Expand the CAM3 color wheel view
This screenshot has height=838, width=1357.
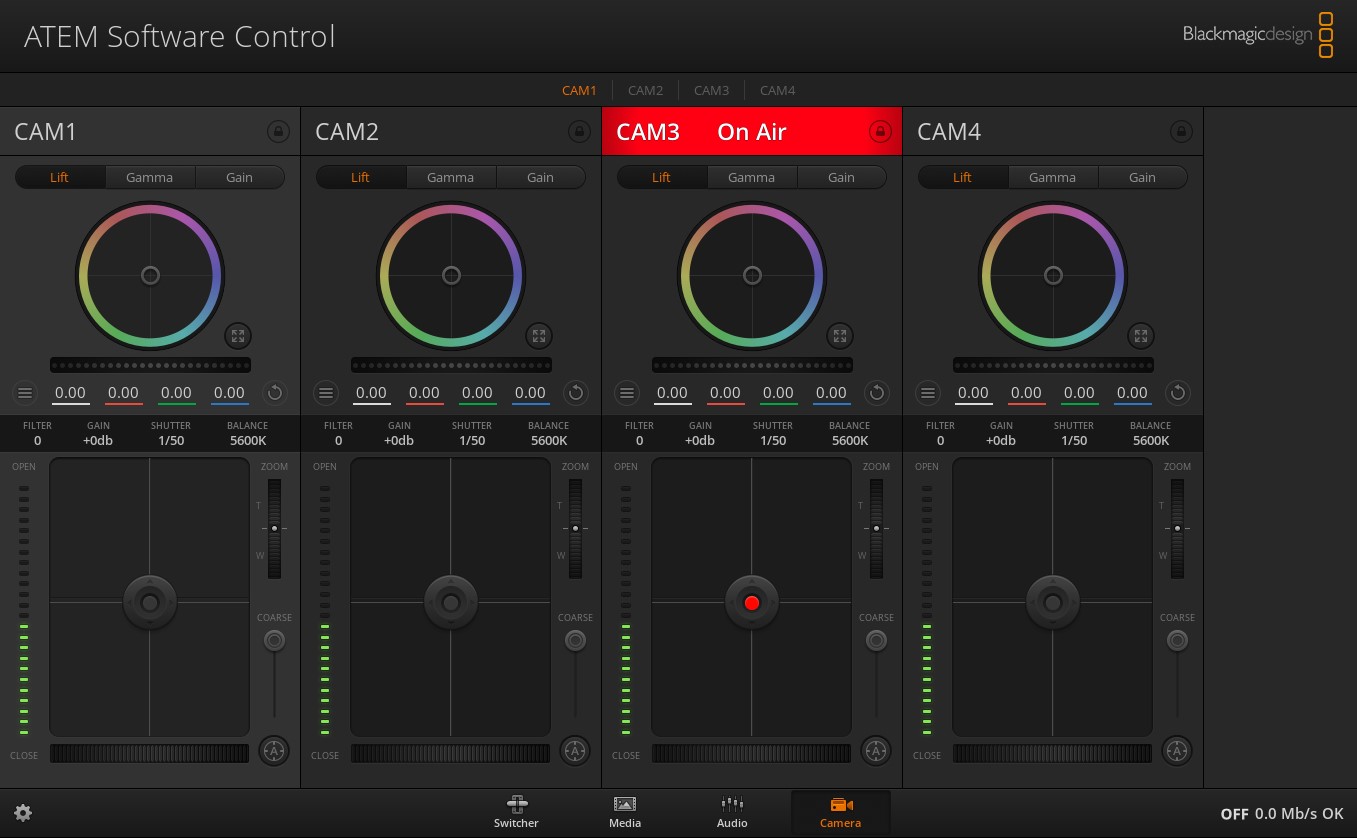[x=840, y=336]
